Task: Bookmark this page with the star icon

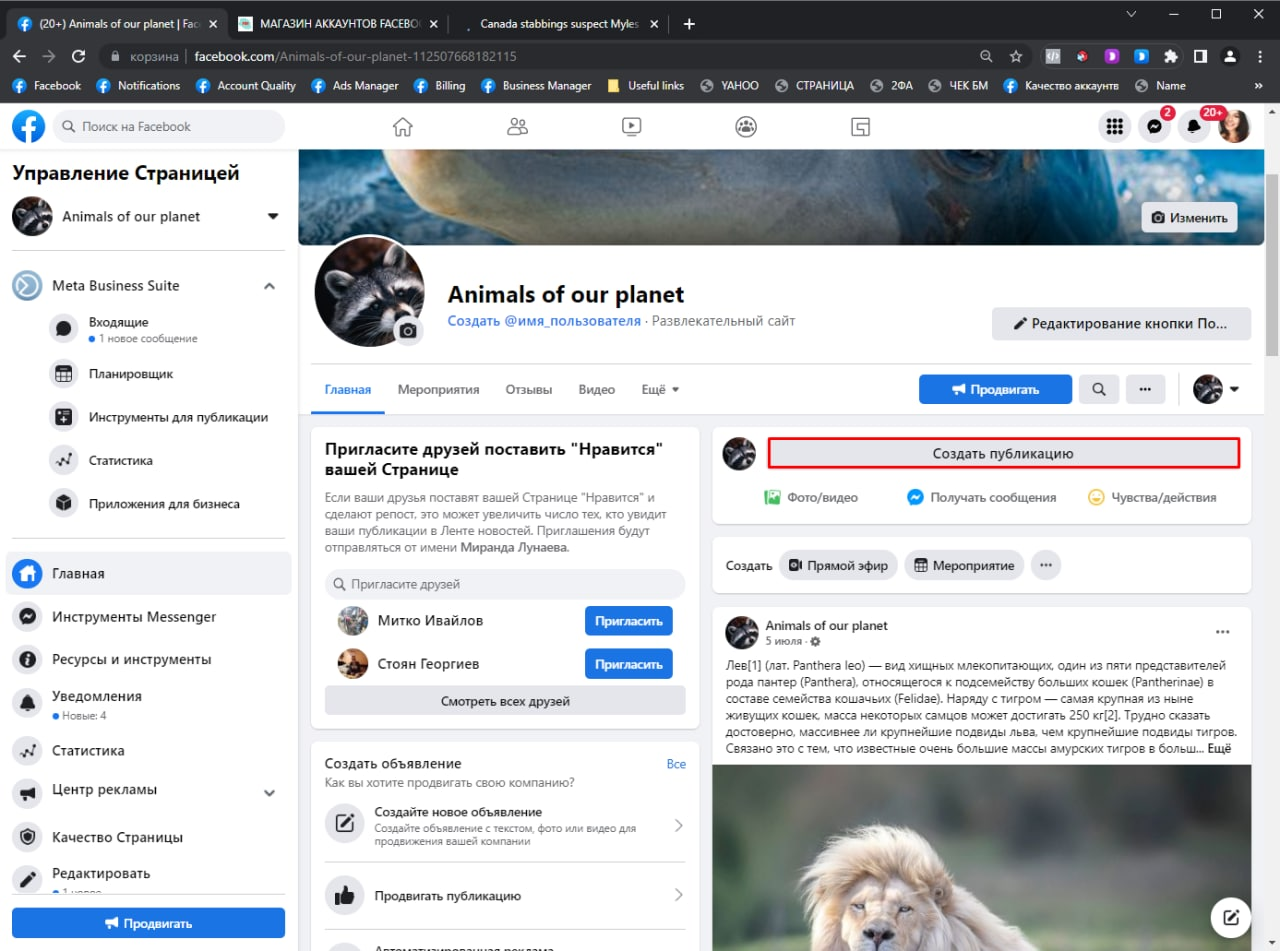Action: coord(1016,56)
